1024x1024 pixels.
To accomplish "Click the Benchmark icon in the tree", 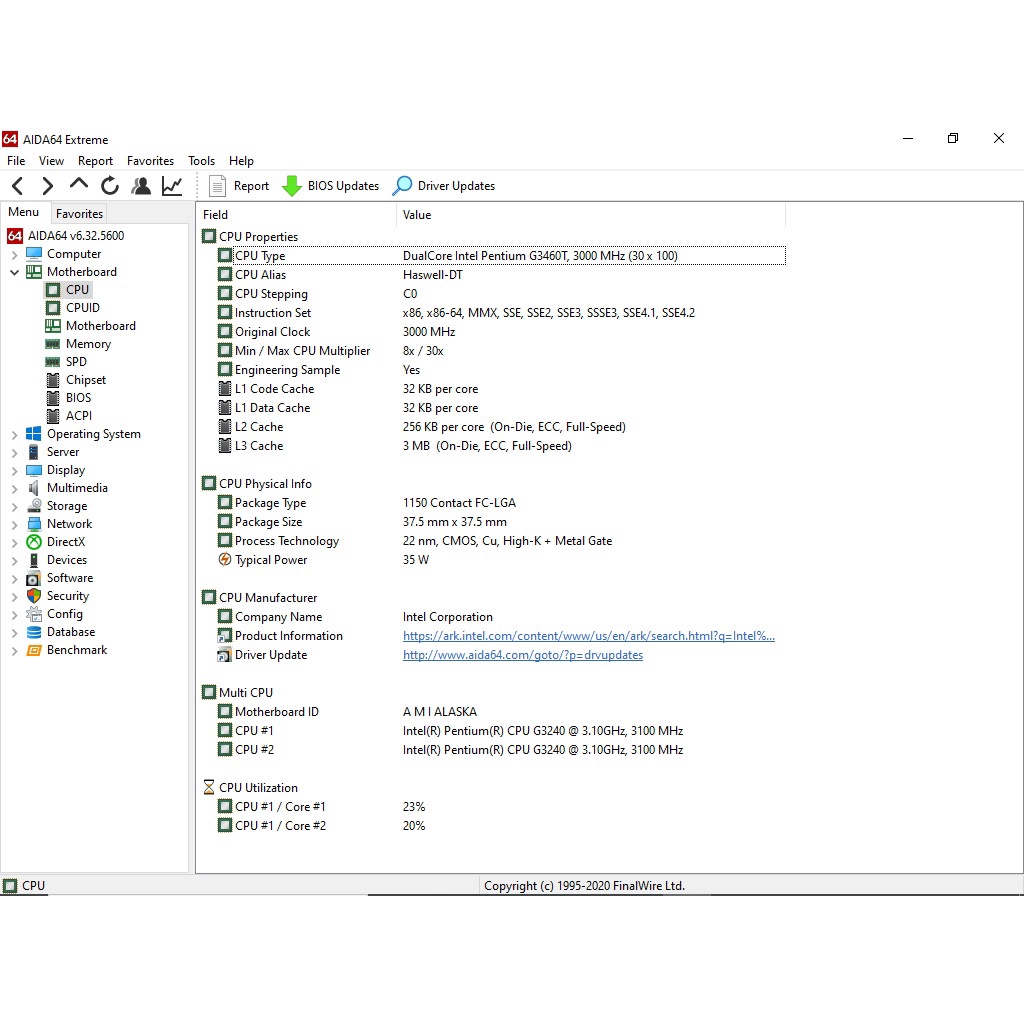I will pos(34,650).
